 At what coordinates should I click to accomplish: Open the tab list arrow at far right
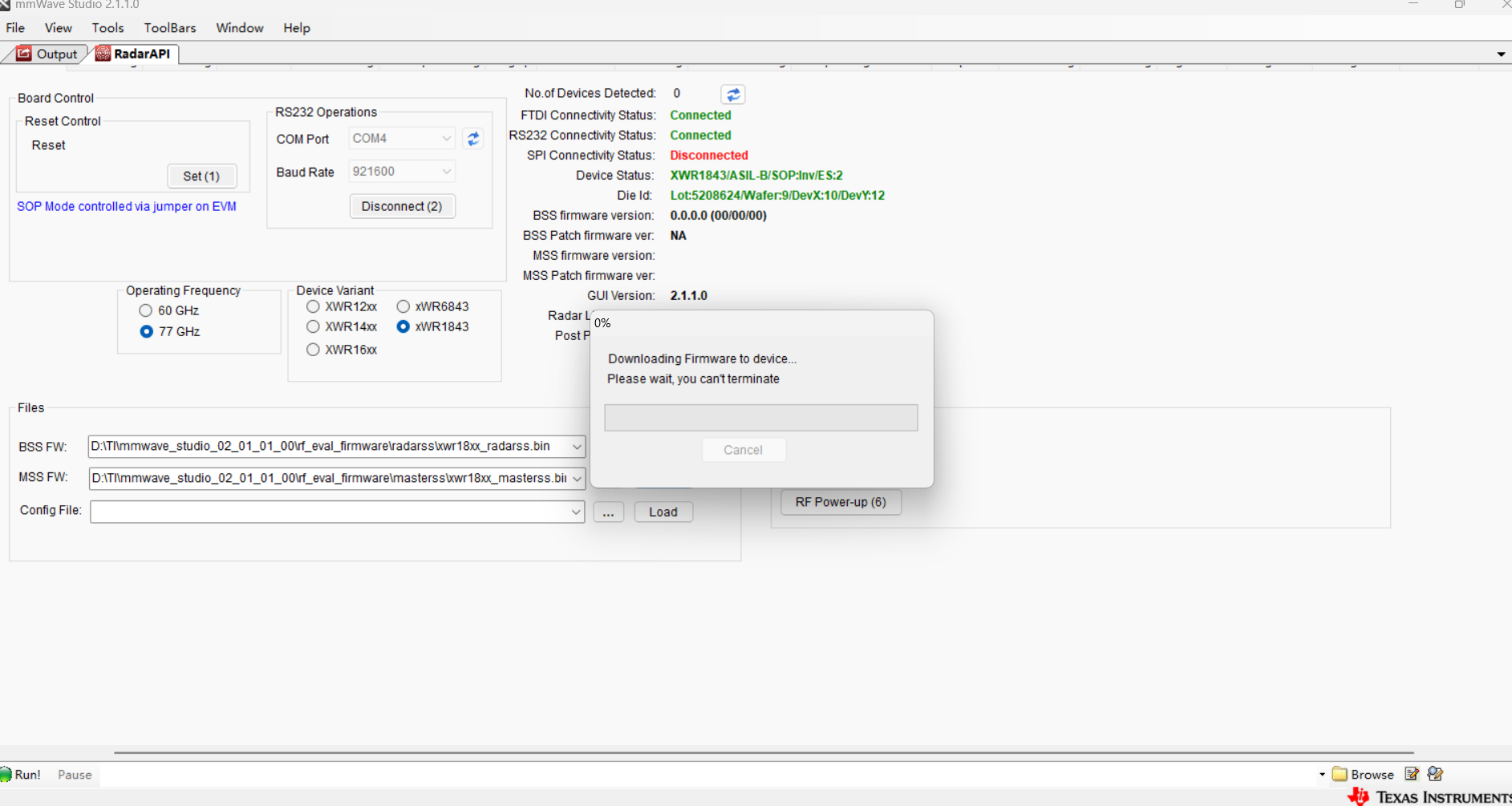pos(1501,55)
